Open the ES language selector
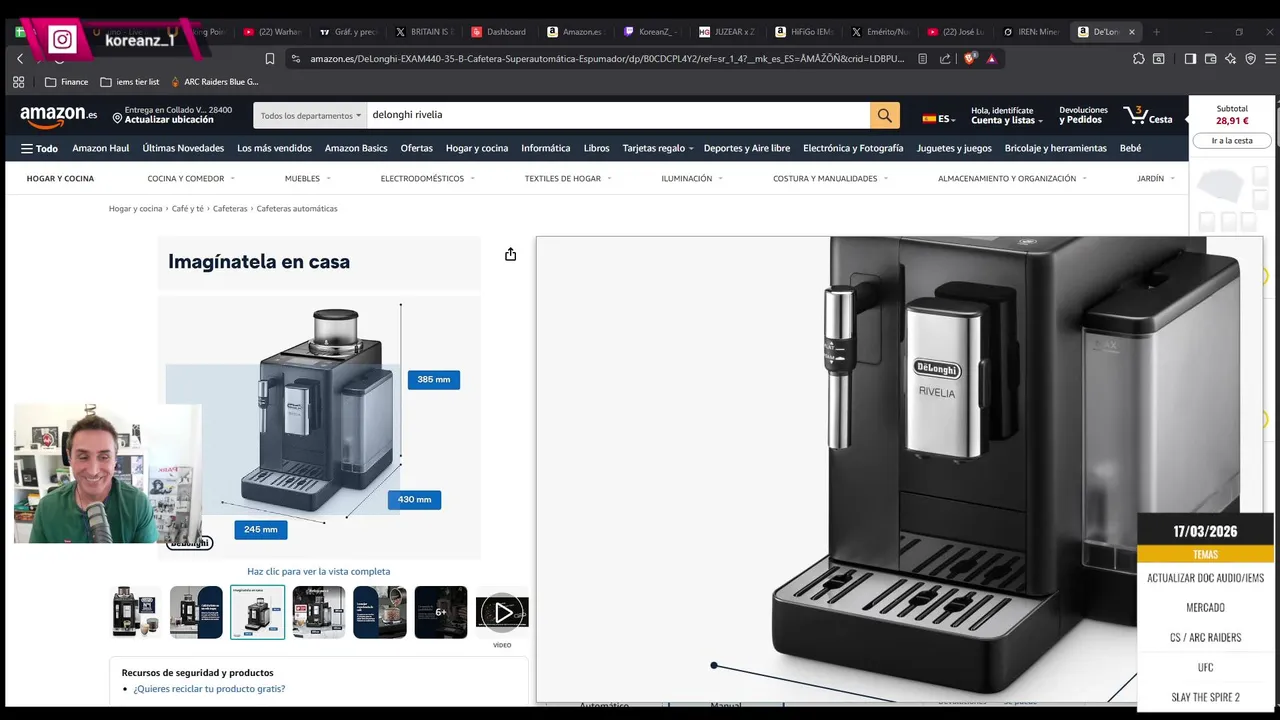The width and height of the screenshot is (1280, 720). click(939, 118)
